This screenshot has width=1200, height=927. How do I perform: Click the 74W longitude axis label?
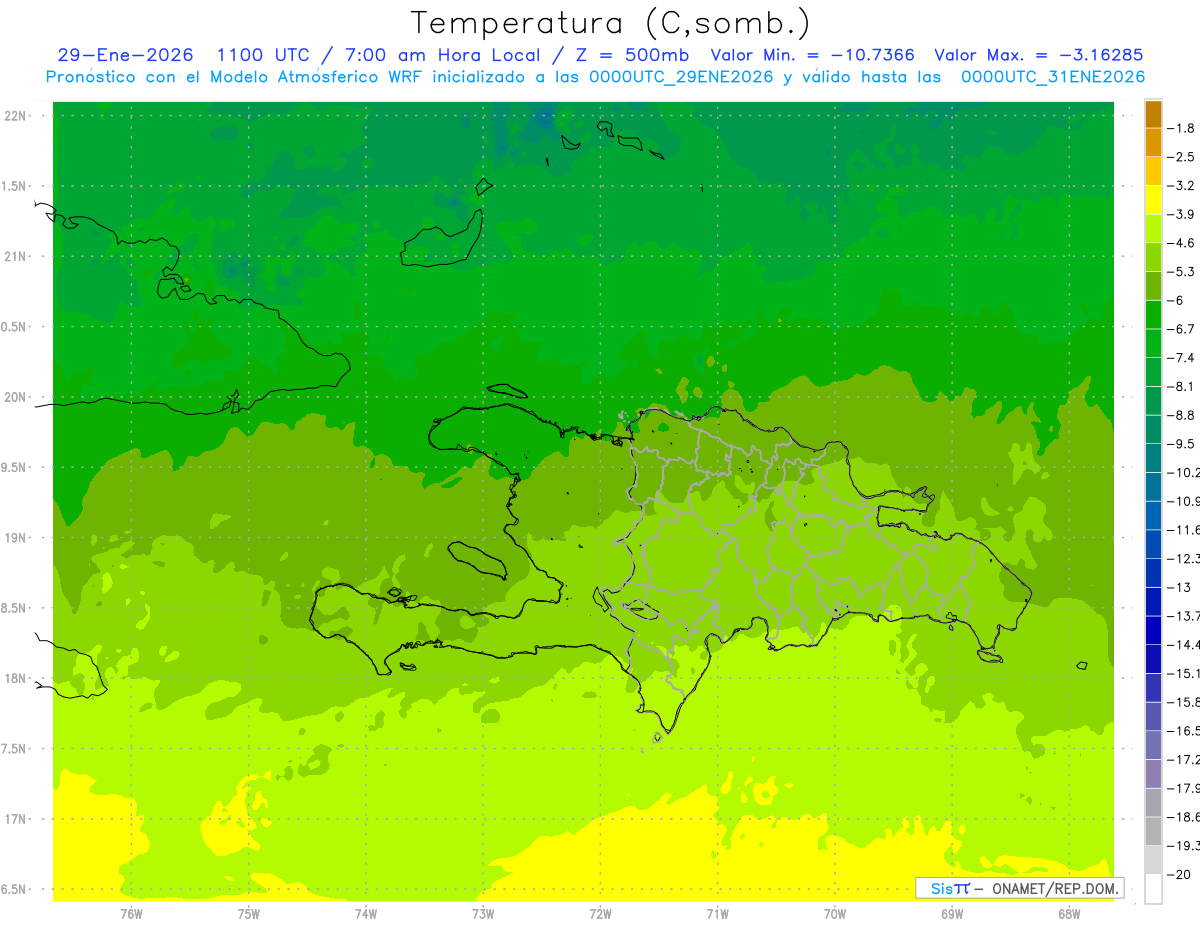pos(366,913)
